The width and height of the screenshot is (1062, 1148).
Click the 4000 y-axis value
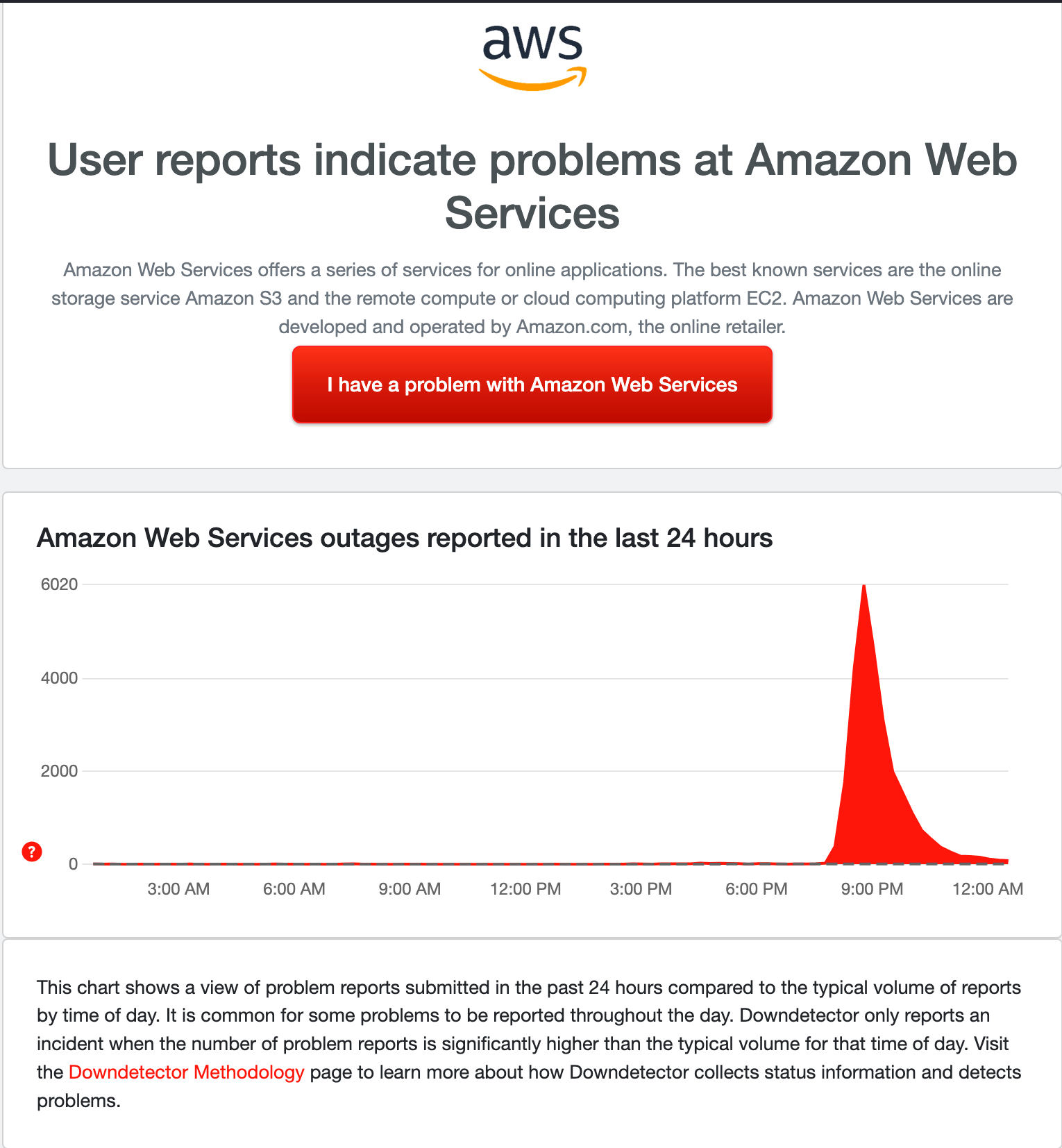(x=59, y=678)
